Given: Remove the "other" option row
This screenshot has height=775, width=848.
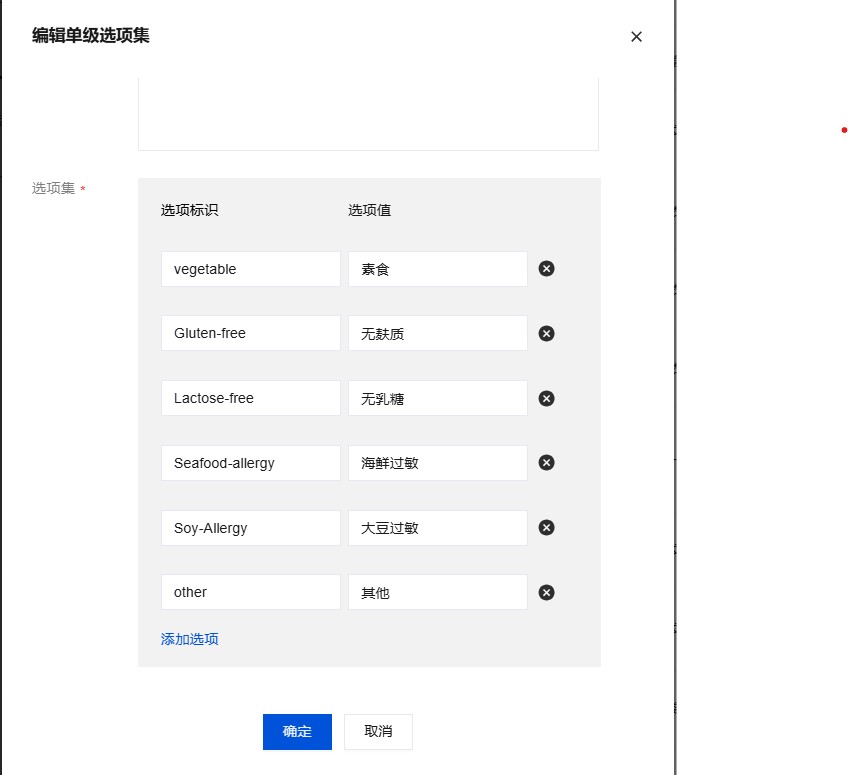Looking at the screenshot, I should pyautogui.click(x=546, y=592).
